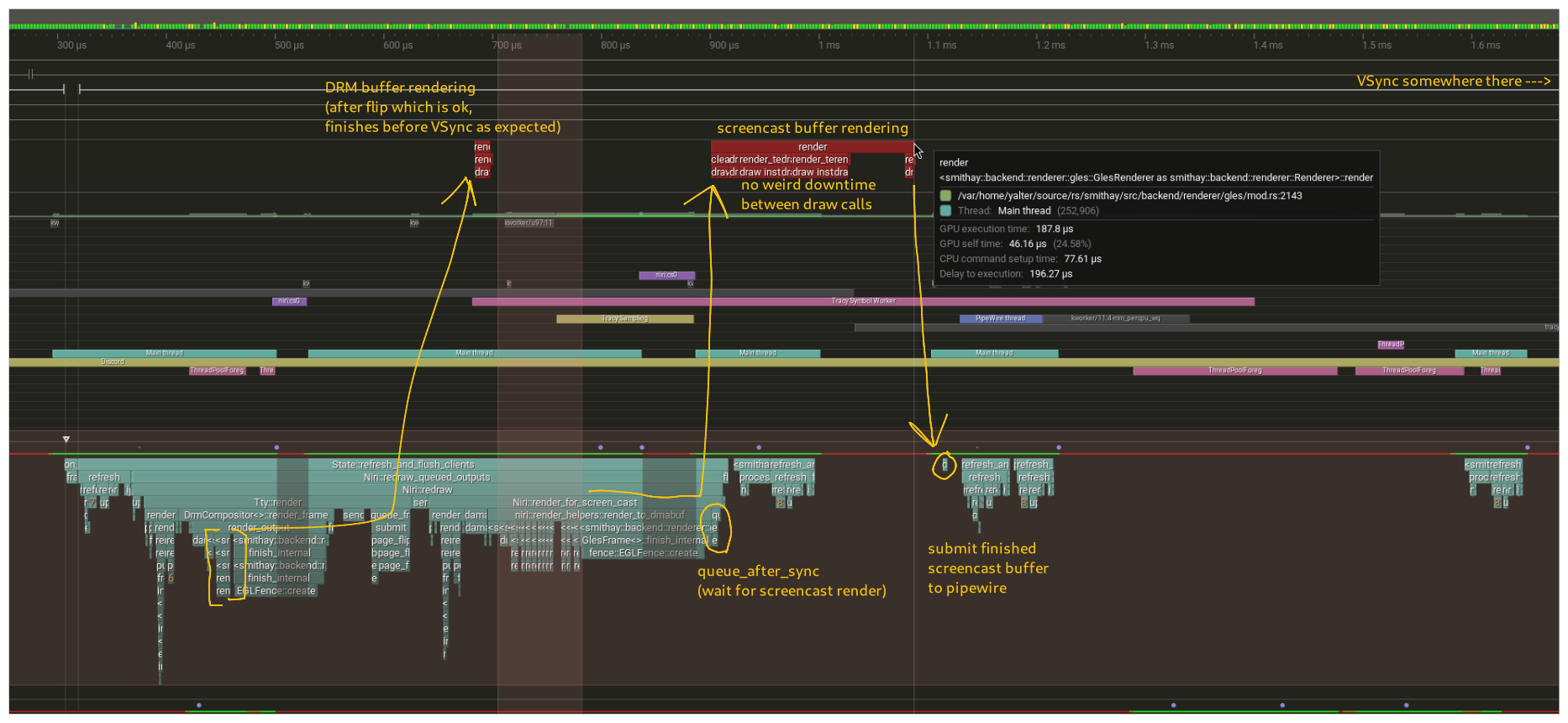
Task: Click the olive Discord process bar
Action: (x=113, y=362)
